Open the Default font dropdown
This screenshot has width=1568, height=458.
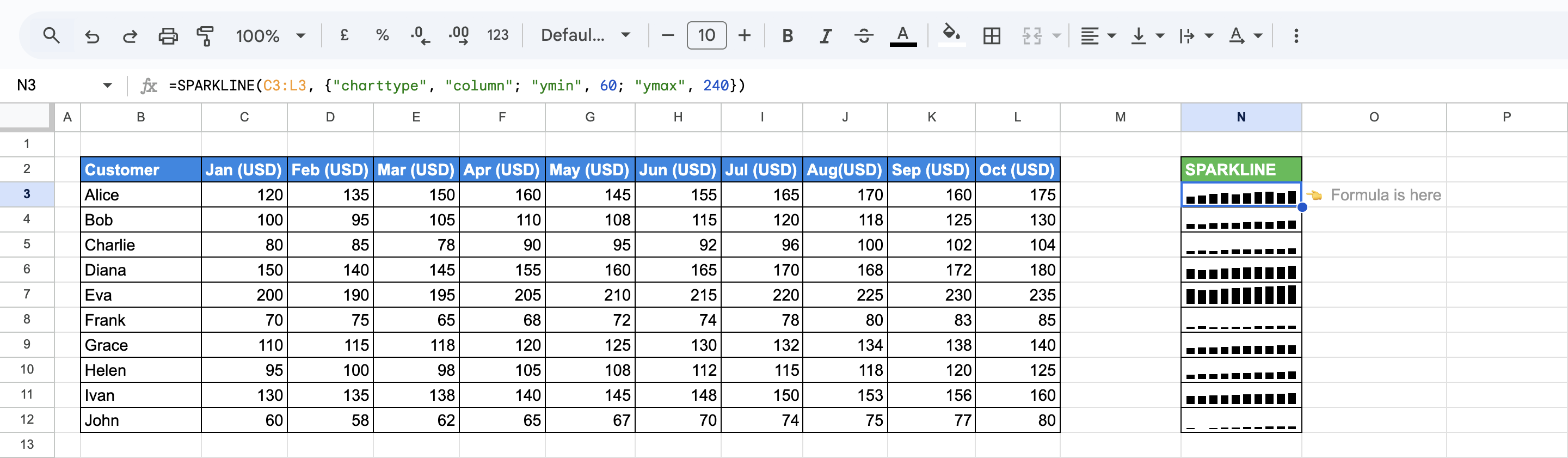[x=585, y=35]
